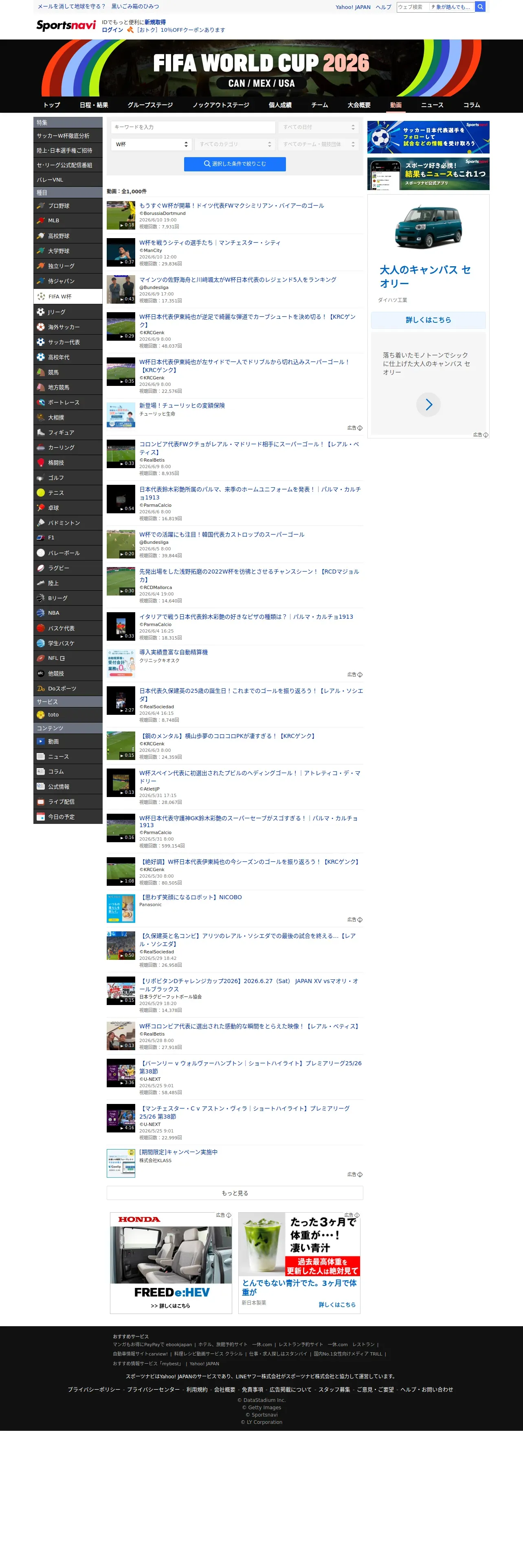The width and height of the screenshot is (523, 1568).
Task: Select the フィギュア skating icon
Action: pos(41,432)
